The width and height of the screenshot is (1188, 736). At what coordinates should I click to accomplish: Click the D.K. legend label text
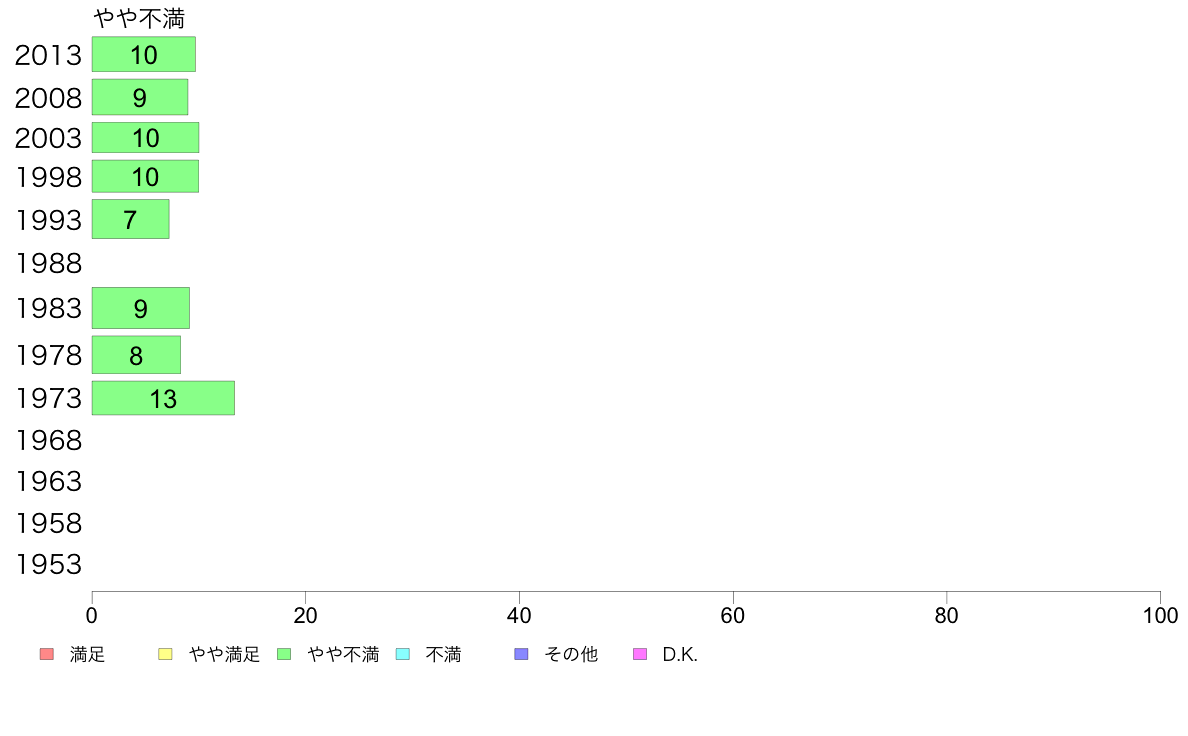click(680, 654)
